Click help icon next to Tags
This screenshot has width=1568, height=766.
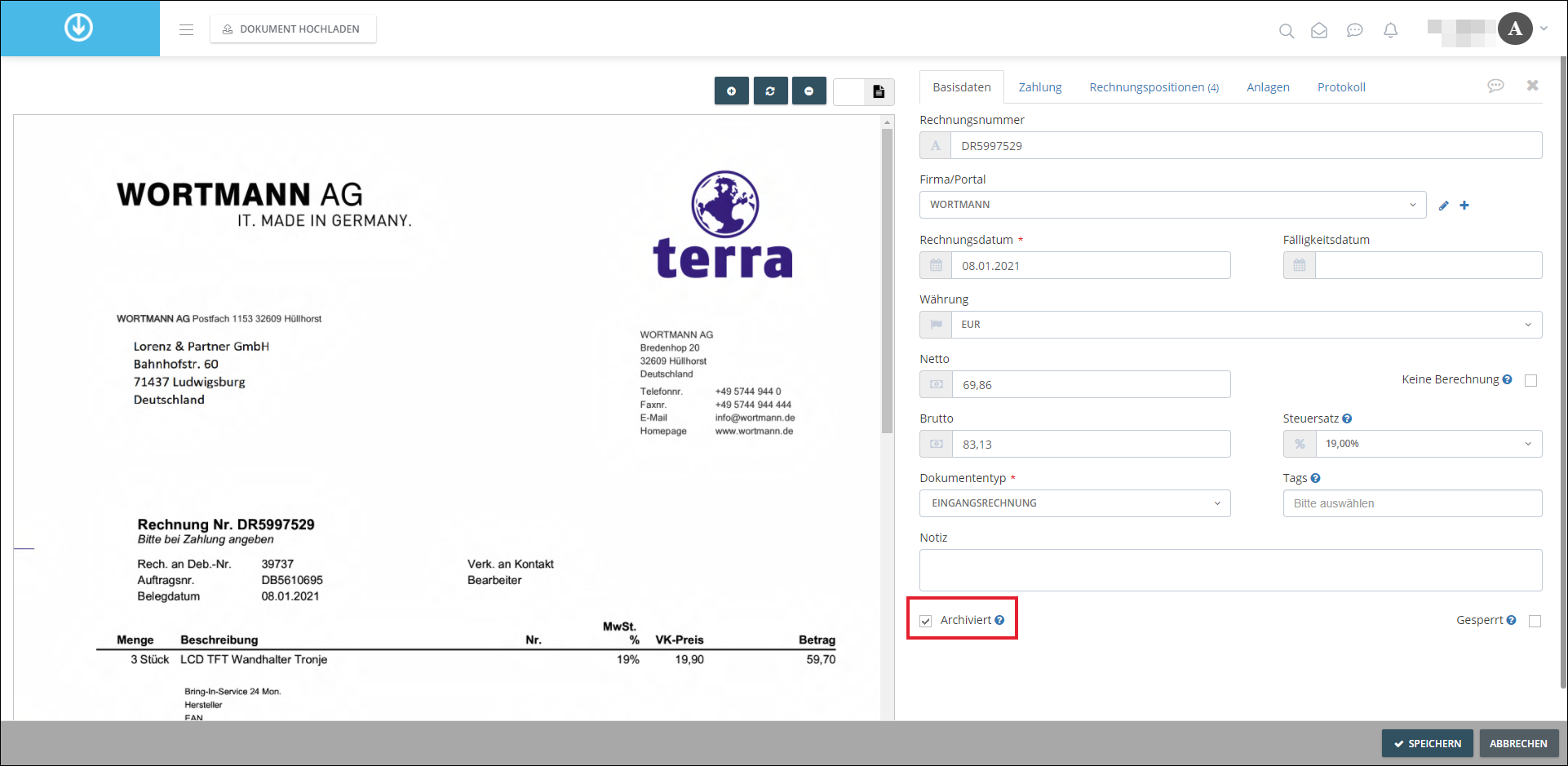point(1315,478)
